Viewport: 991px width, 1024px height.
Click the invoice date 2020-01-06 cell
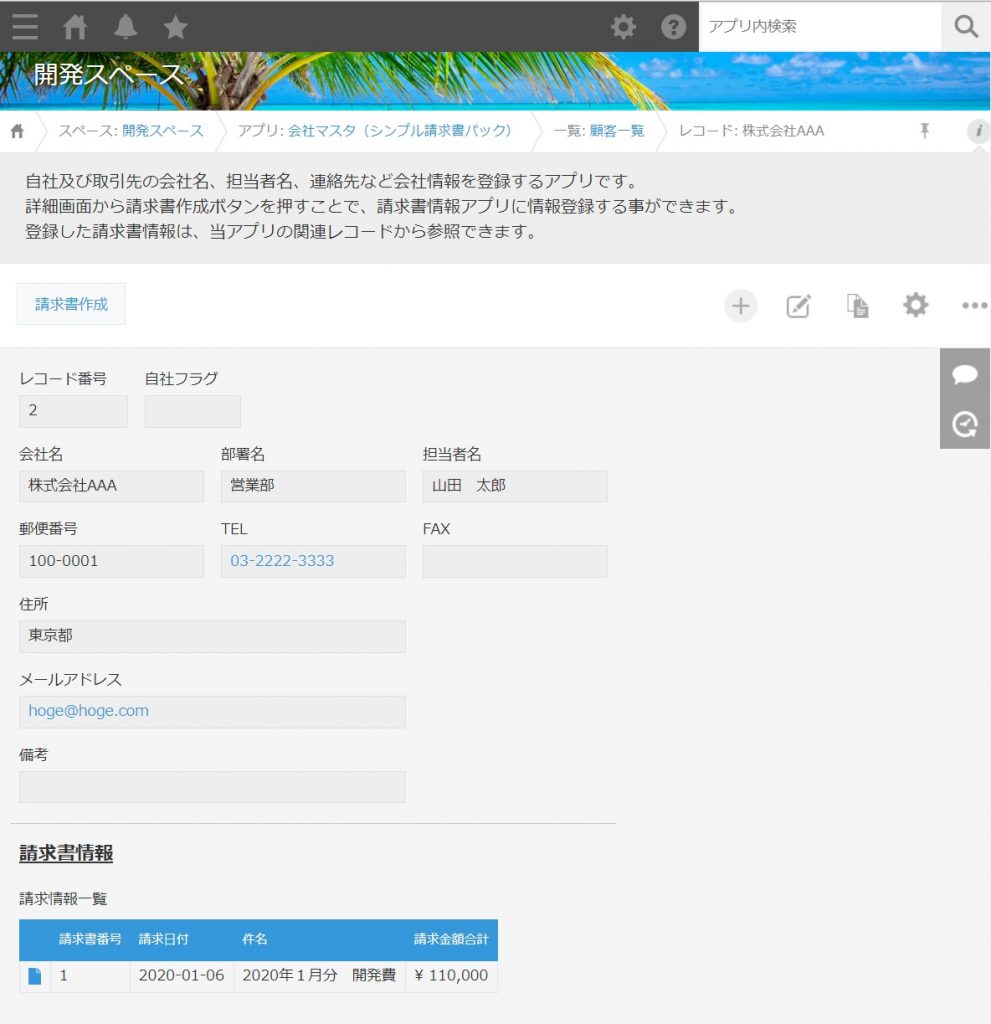point(182,976)
